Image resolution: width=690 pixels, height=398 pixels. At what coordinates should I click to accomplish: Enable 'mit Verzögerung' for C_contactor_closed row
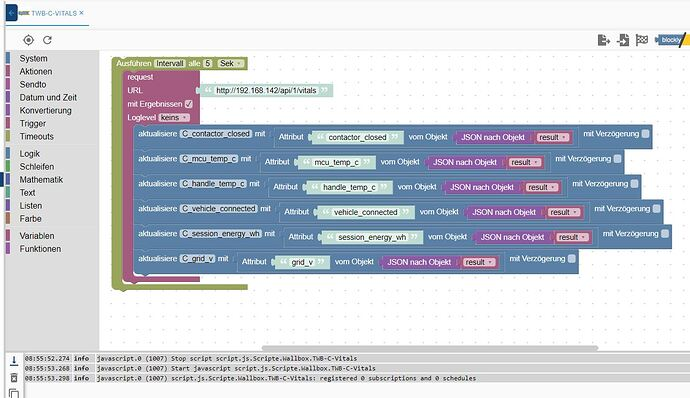pyautogui.click(x=645, y=133)
